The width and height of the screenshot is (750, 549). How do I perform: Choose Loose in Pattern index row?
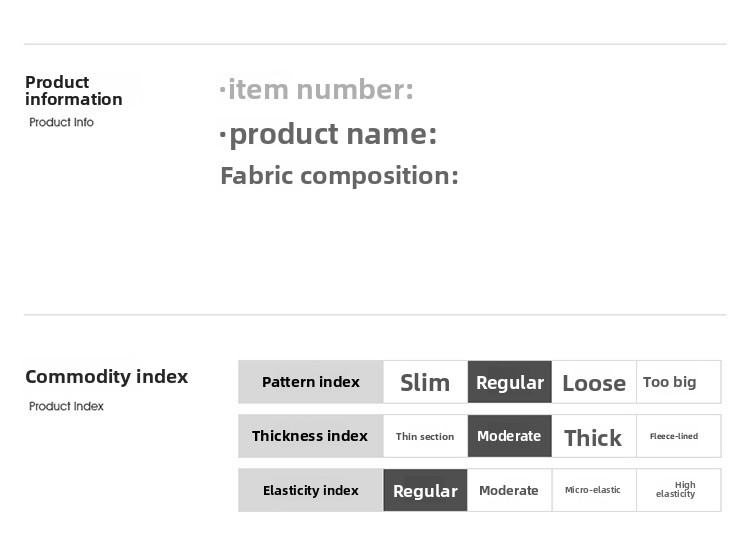click(594, 382)
